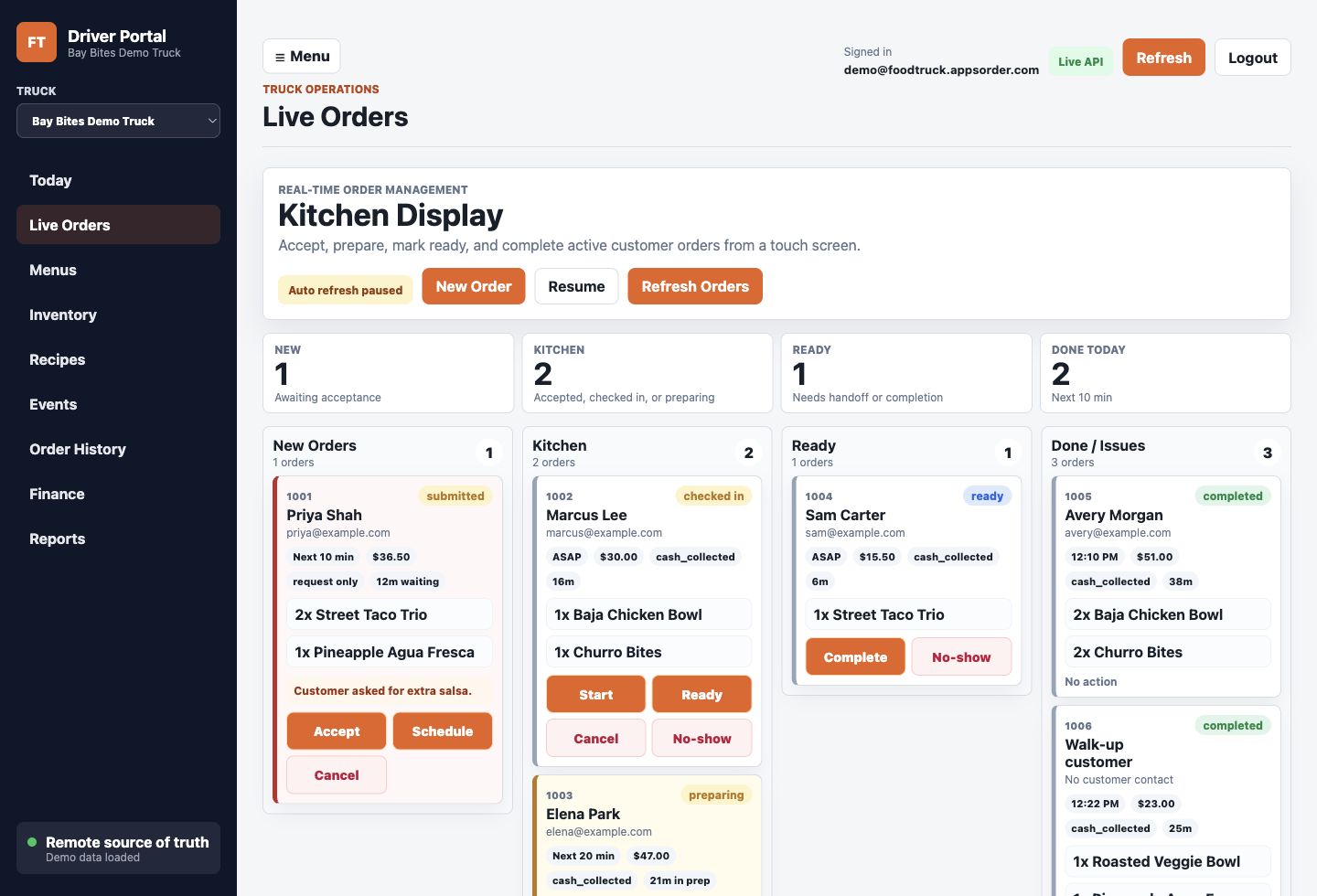
Task: Accept Priya Shah's order
Action: point(337,731)
